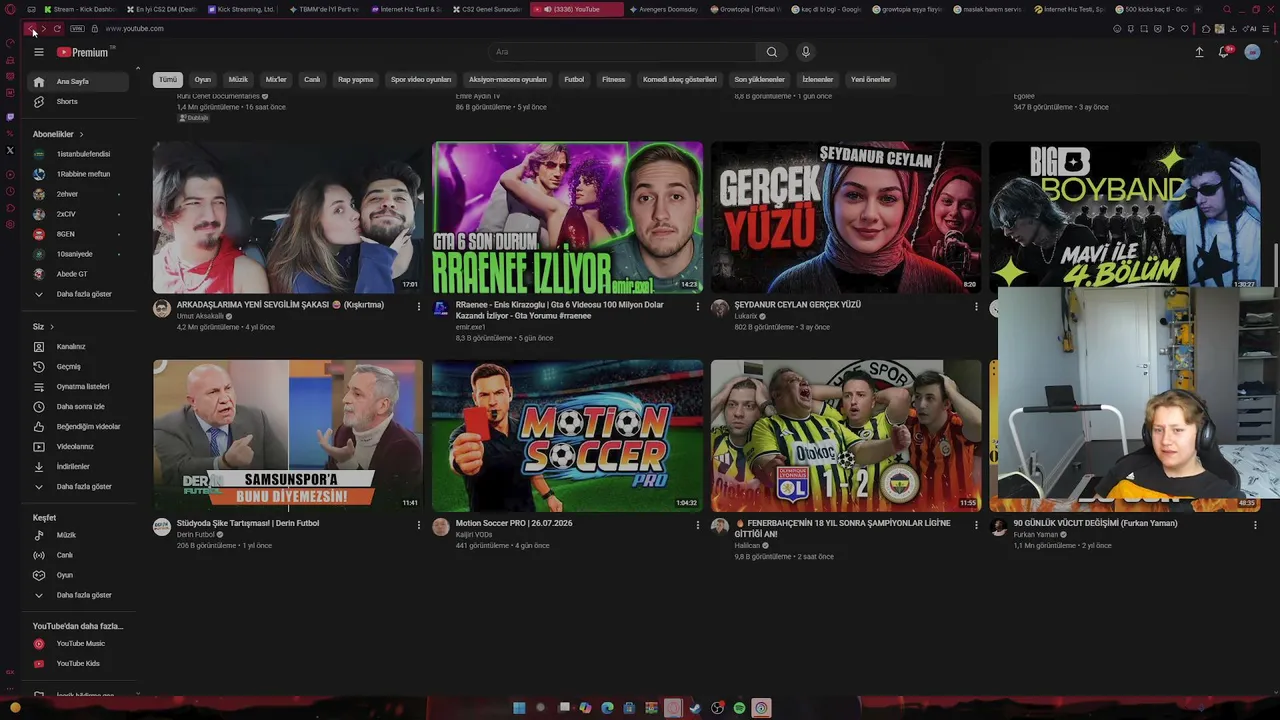Open Oynatma listeleri in sidebar
This screenshot has width=1280, height=720.
click(x=80, y=386)
